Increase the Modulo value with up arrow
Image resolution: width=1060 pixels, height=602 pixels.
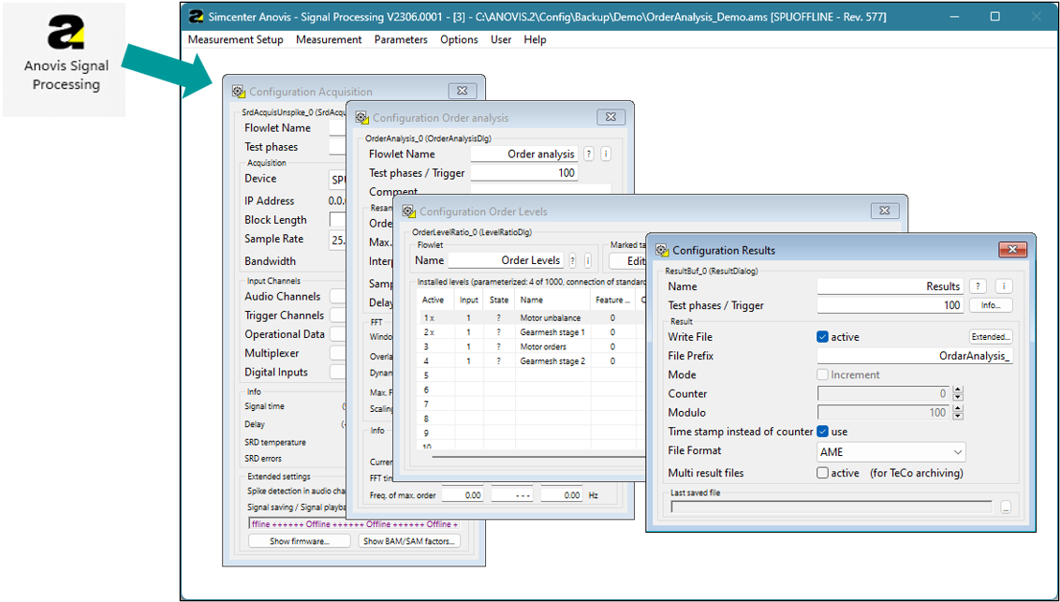click(x=958, y=409)
